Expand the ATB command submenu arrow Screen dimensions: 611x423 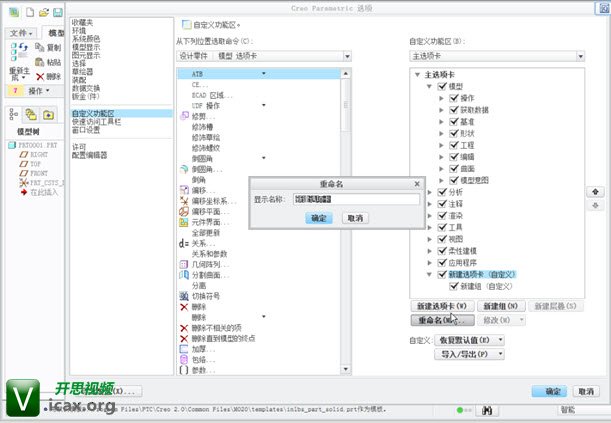[264, 73]
